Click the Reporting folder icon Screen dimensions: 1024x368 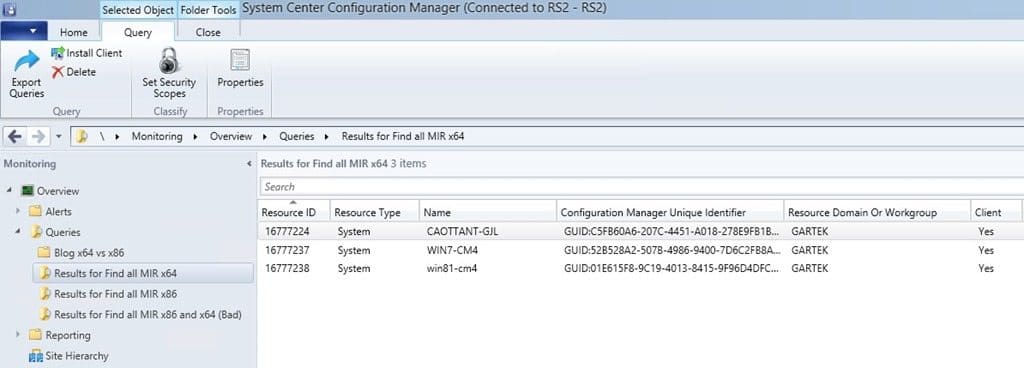35,335
